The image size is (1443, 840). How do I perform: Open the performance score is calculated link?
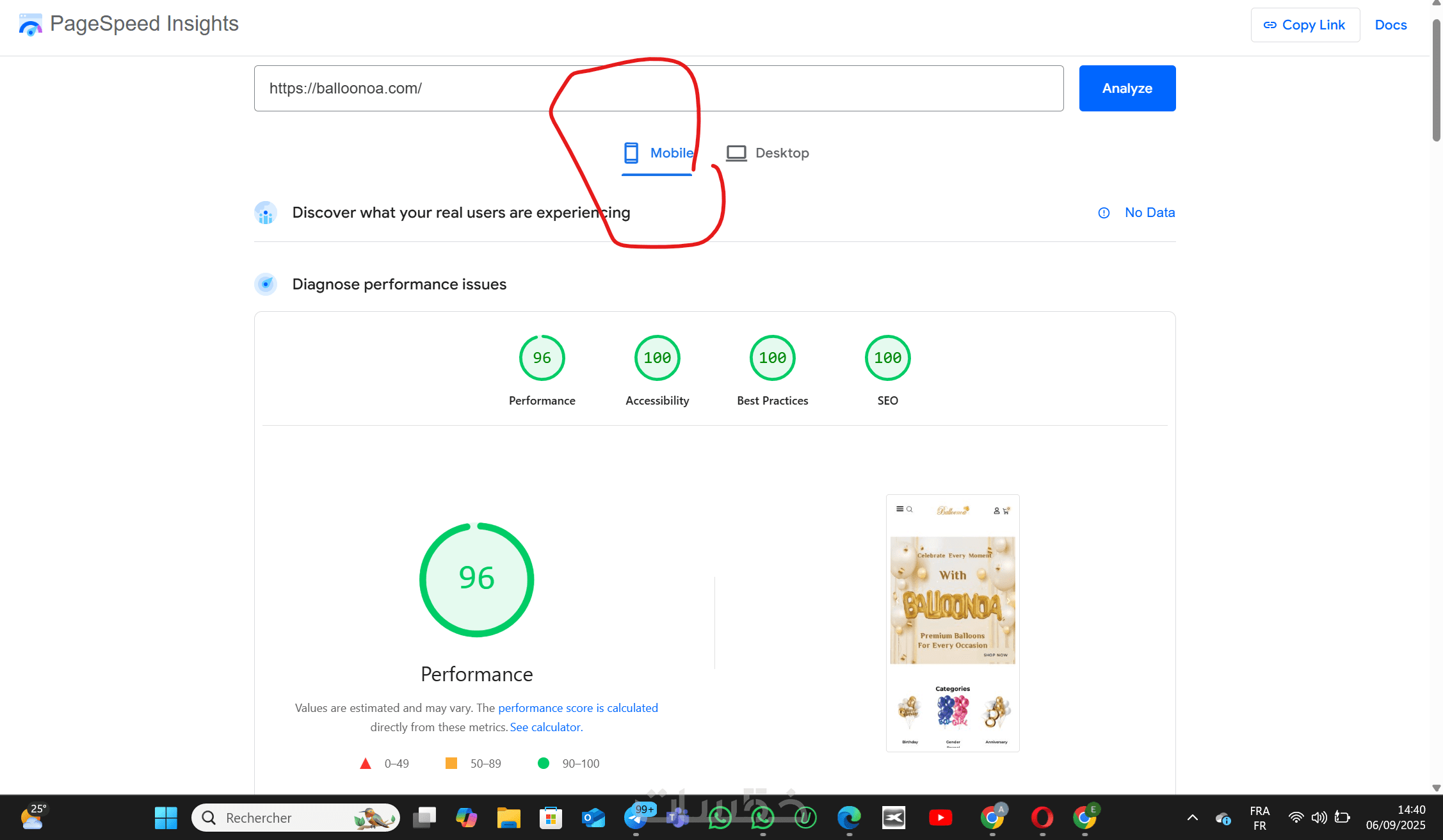click(x=577, y=707)
